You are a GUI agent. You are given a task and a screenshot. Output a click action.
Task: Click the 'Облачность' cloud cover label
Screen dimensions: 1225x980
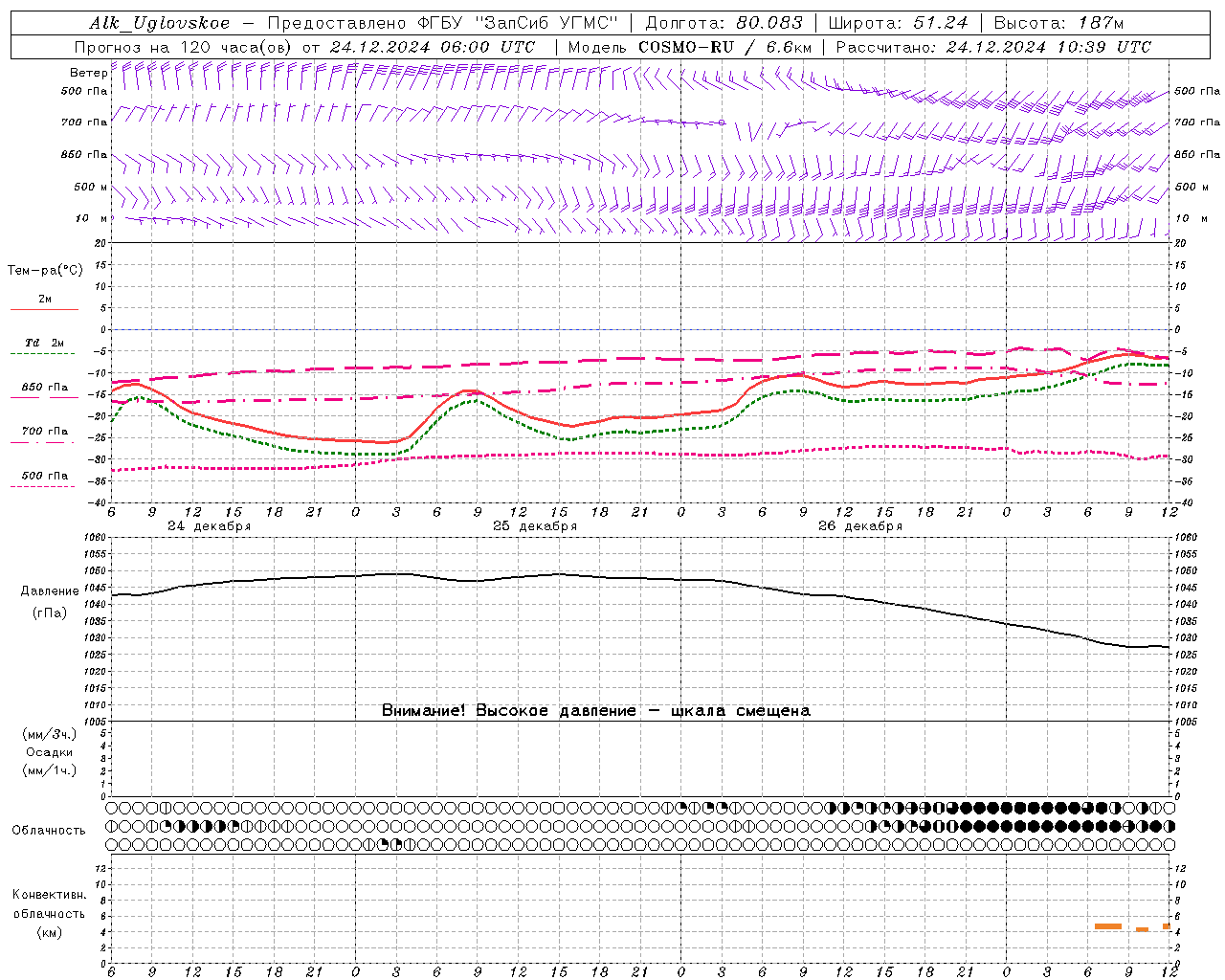pos(49,831)
